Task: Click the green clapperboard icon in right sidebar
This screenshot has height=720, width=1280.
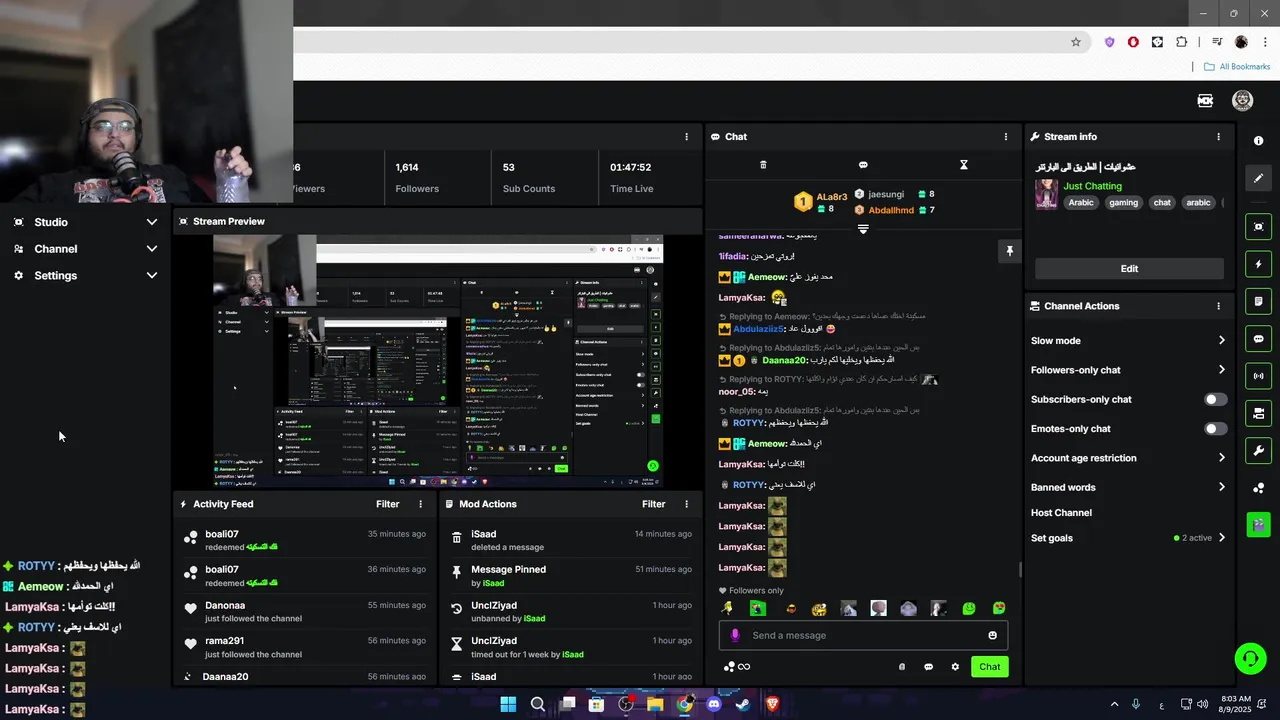Action: pyautogui.click(x=1259, y=524)
